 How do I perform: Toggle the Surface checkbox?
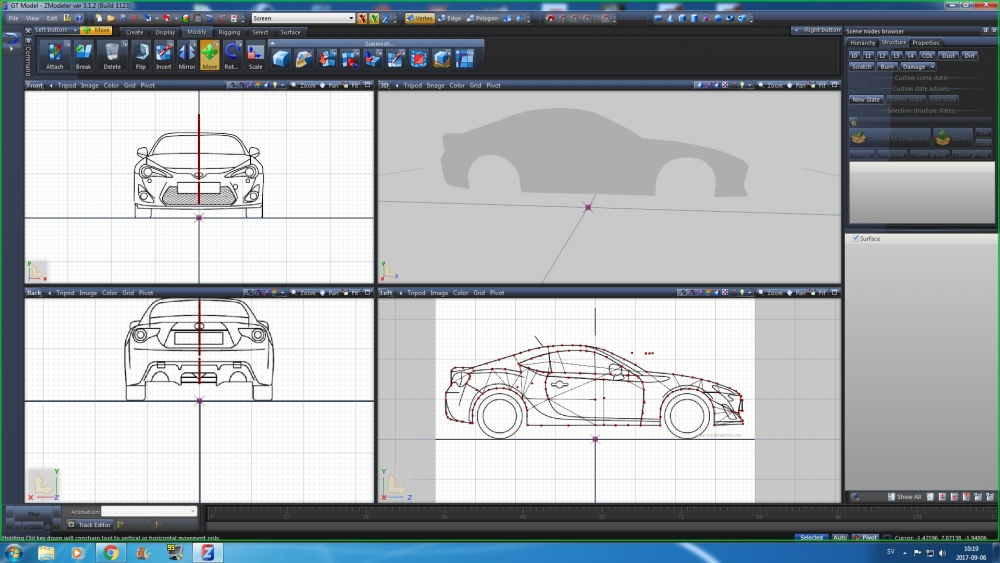click(x=856, y=238)
